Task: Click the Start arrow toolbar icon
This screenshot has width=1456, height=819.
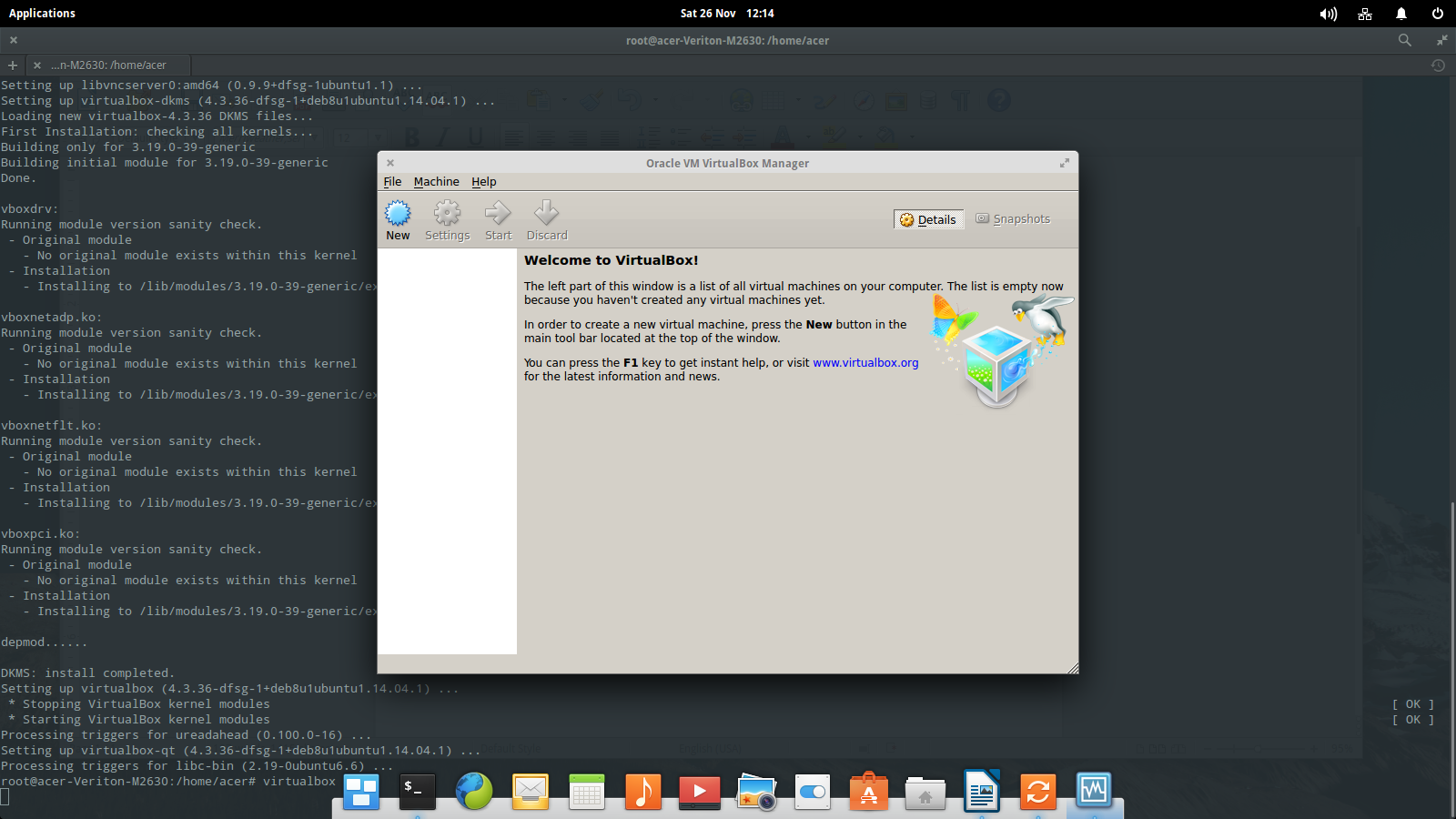Action: pyautogui.click(x=498, y=220)
